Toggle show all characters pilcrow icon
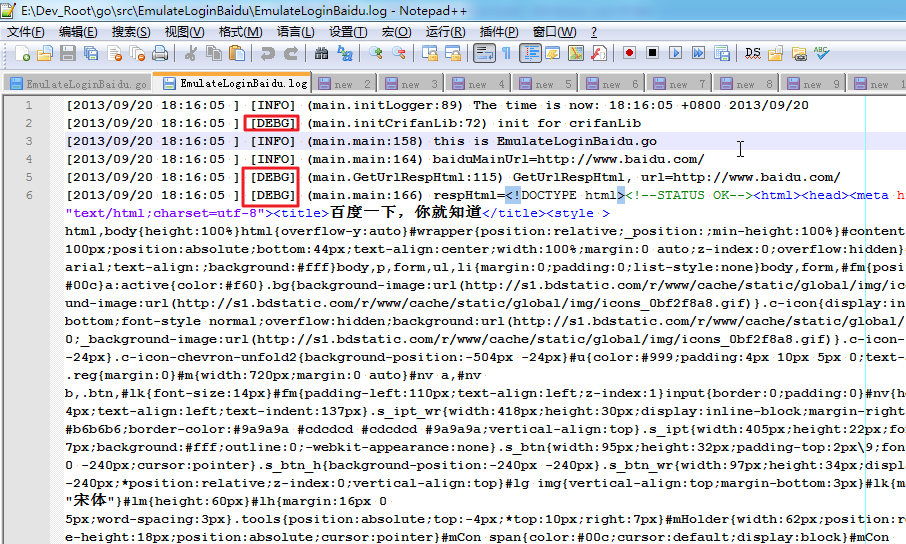906x544 pixels. (x=506, y=54)
